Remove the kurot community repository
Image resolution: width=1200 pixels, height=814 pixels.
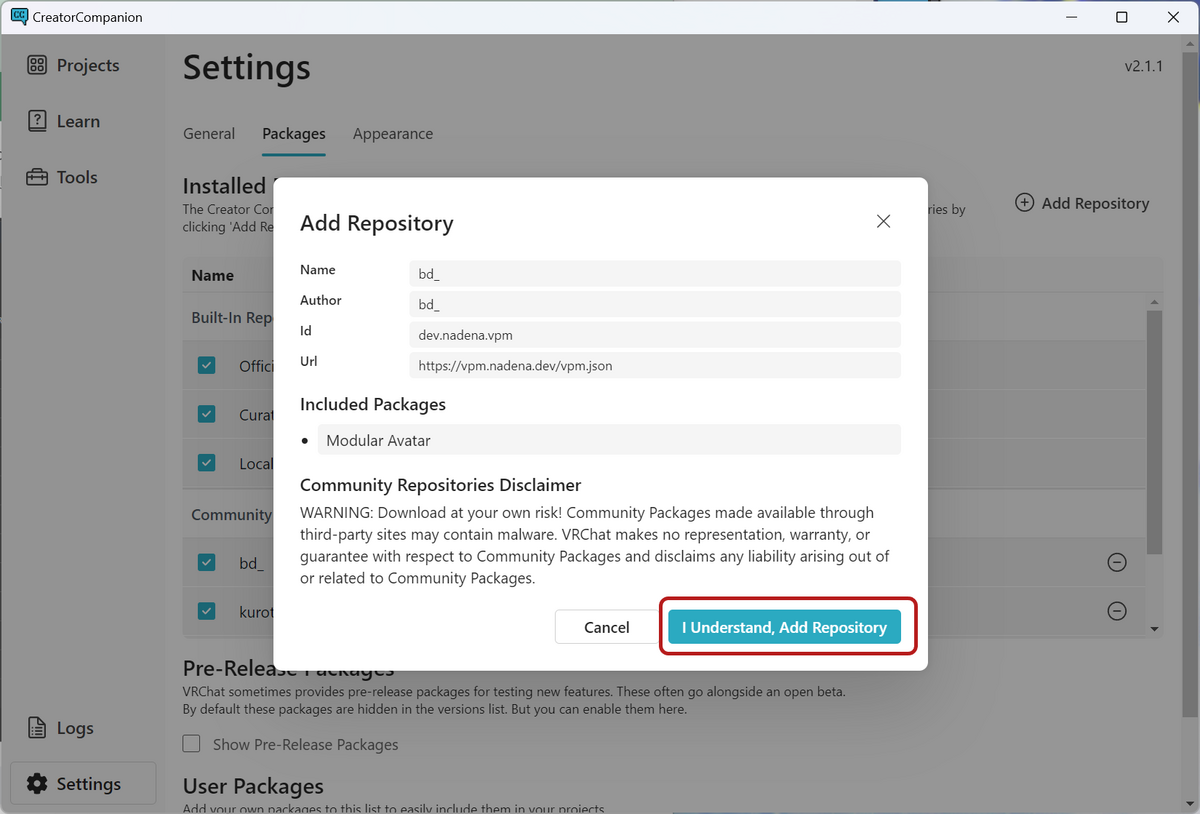pos(1117,611)
